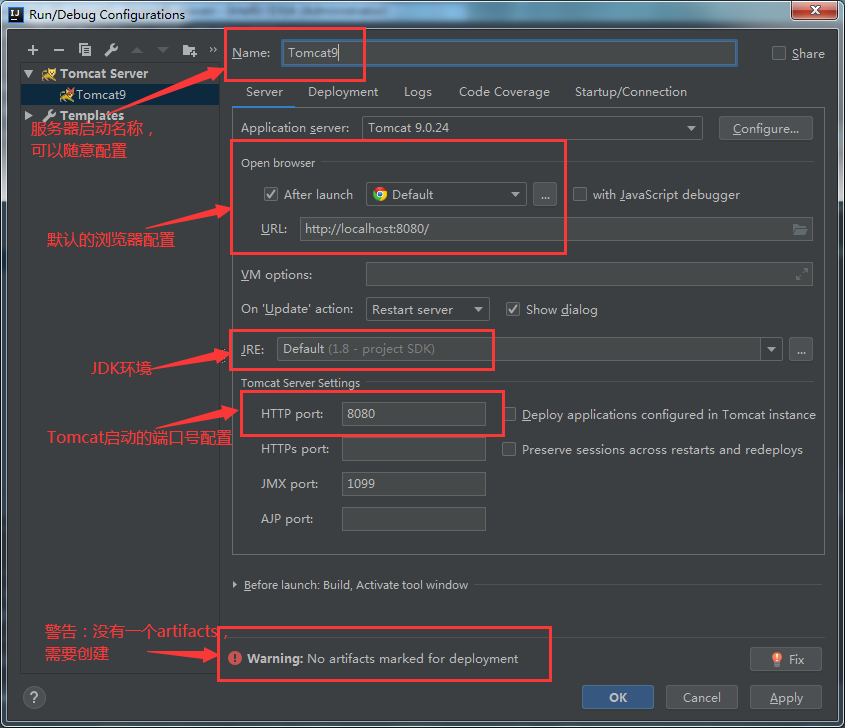
Task: Click Fix button for warning
Action: [786, 659]
